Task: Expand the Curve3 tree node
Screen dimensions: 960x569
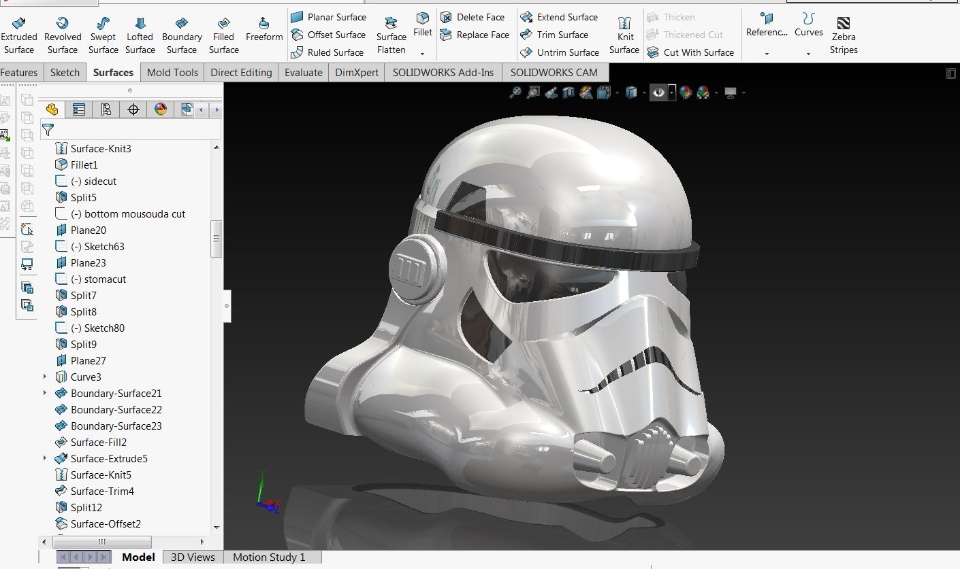Action: pos(45,377)
